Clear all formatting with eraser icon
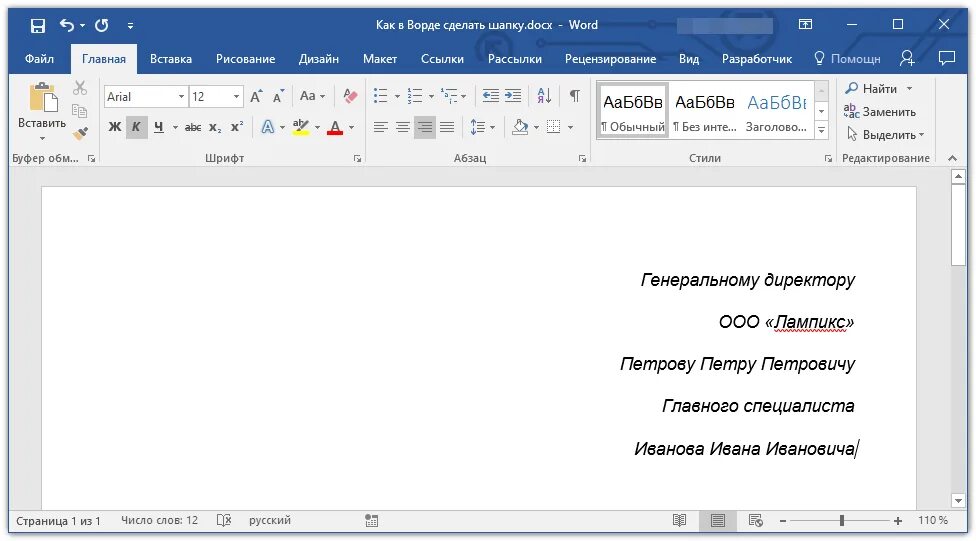This screenshot has width=976, height=541. click(x=350, y=96)
